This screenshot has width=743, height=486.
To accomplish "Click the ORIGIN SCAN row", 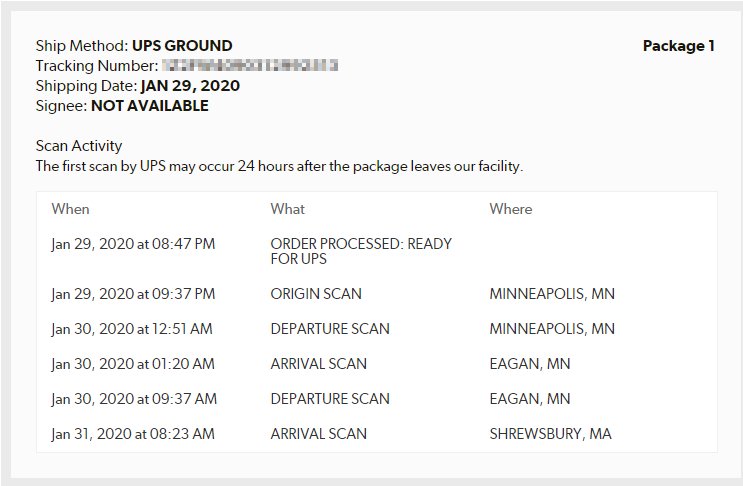I will click(376, 294).
